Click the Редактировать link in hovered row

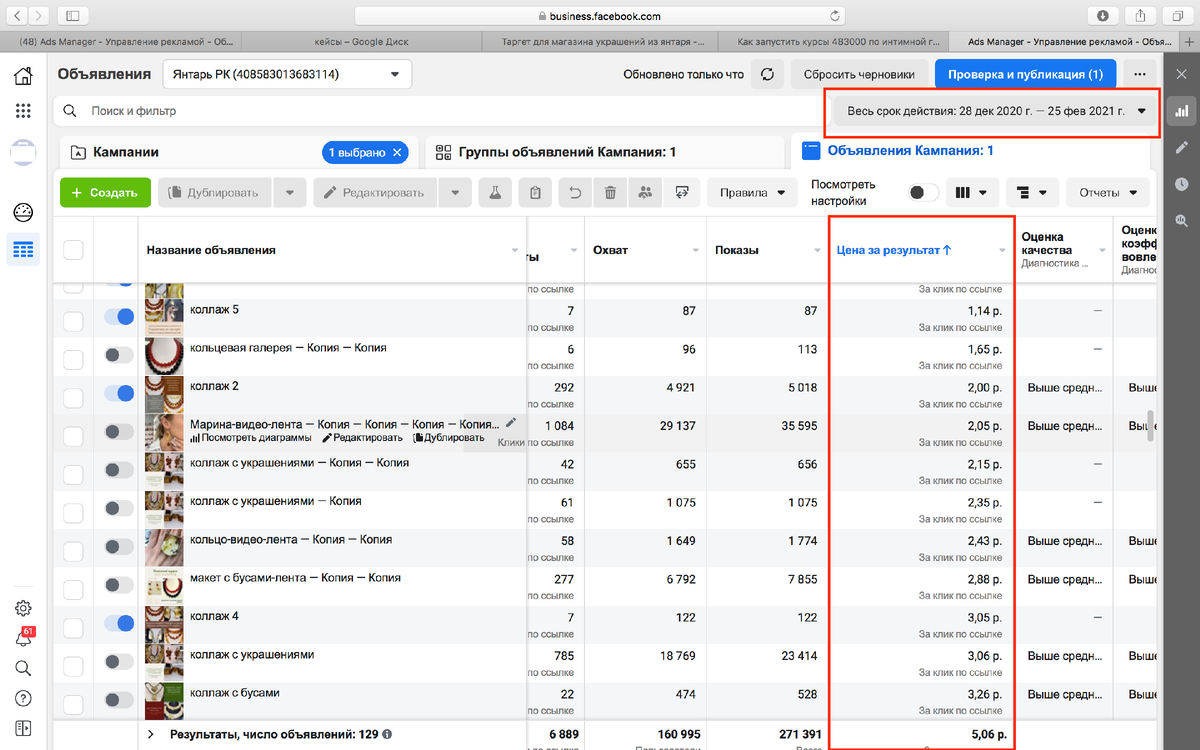(362, 438)
